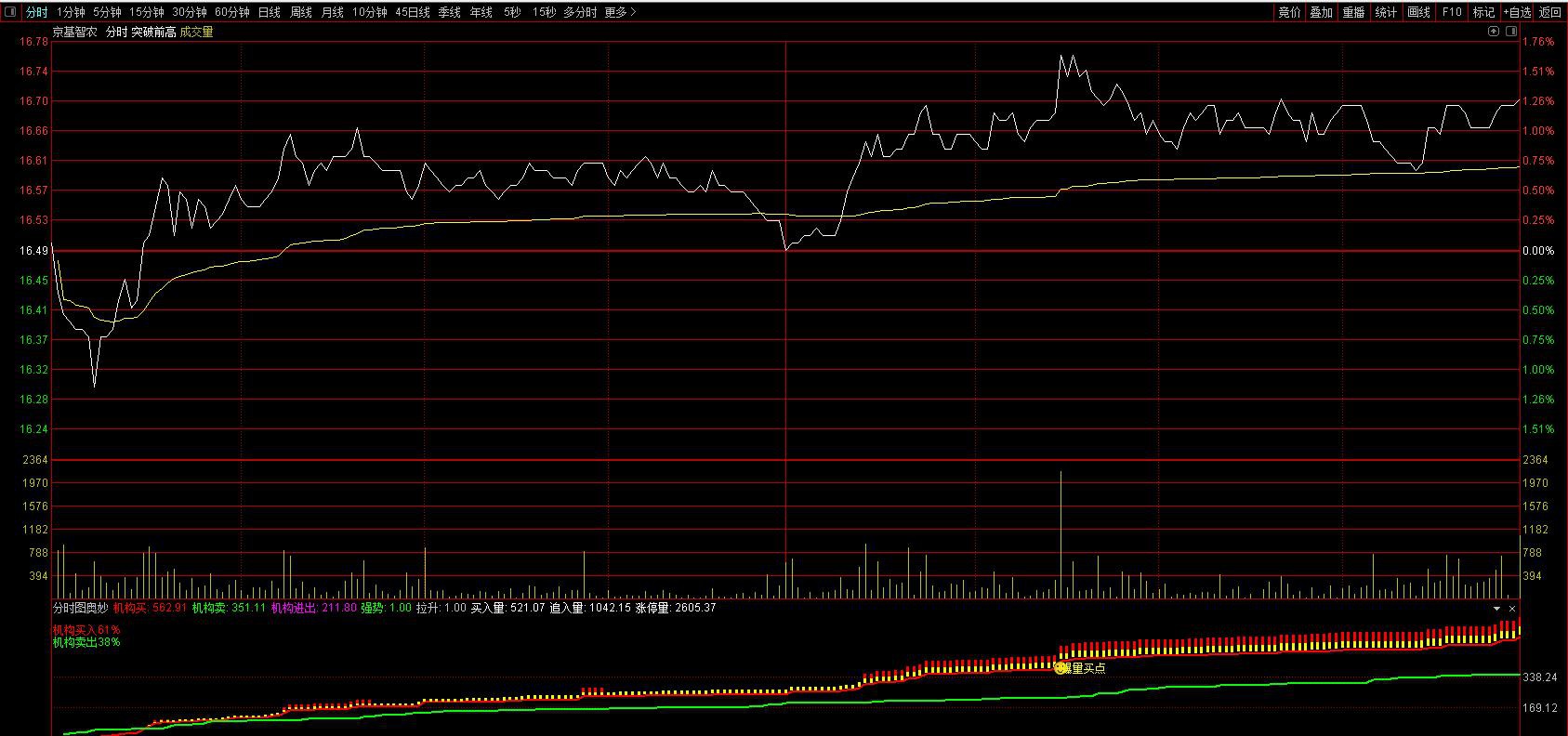The image size is (1568, 736).
Task: Select the 15分钟 period tab
Action: (x=146, y=12)
